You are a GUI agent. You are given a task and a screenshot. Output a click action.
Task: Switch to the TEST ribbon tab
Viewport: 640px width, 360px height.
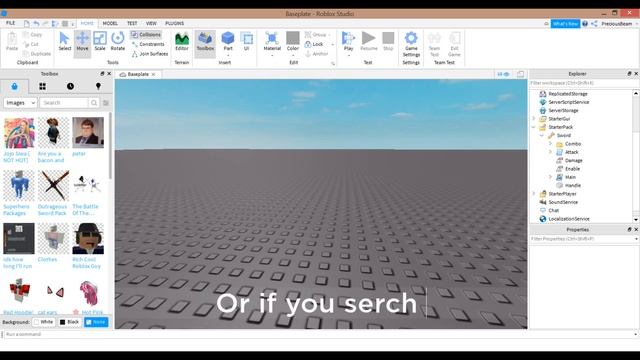click(x=132, y=23)
